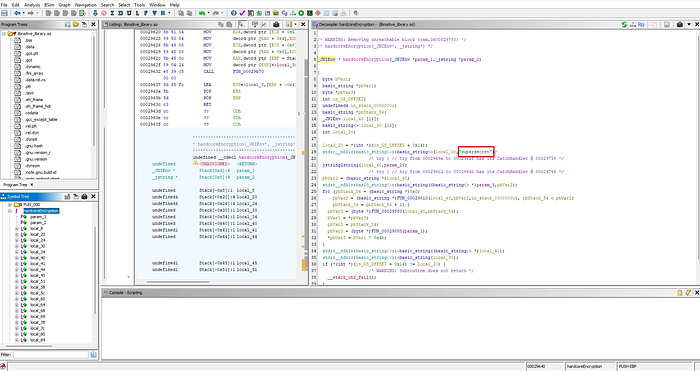
Task: Close the Symbol Tree panel
Action: point(93,196)
